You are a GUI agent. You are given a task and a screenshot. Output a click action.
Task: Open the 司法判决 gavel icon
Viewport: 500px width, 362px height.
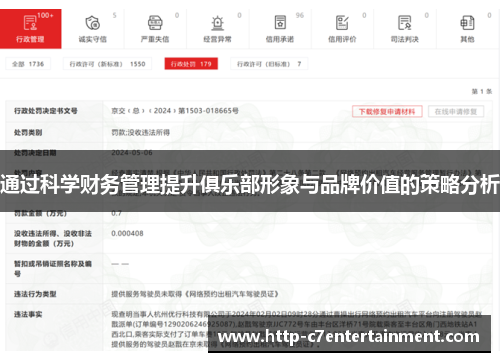click(x=405, y=23)
